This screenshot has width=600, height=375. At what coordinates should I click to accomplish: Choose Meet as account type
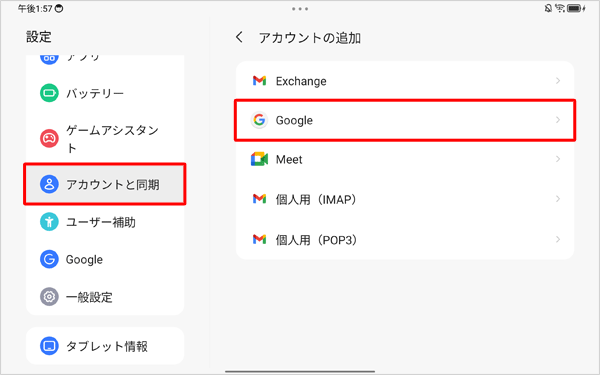coord(405,159)
